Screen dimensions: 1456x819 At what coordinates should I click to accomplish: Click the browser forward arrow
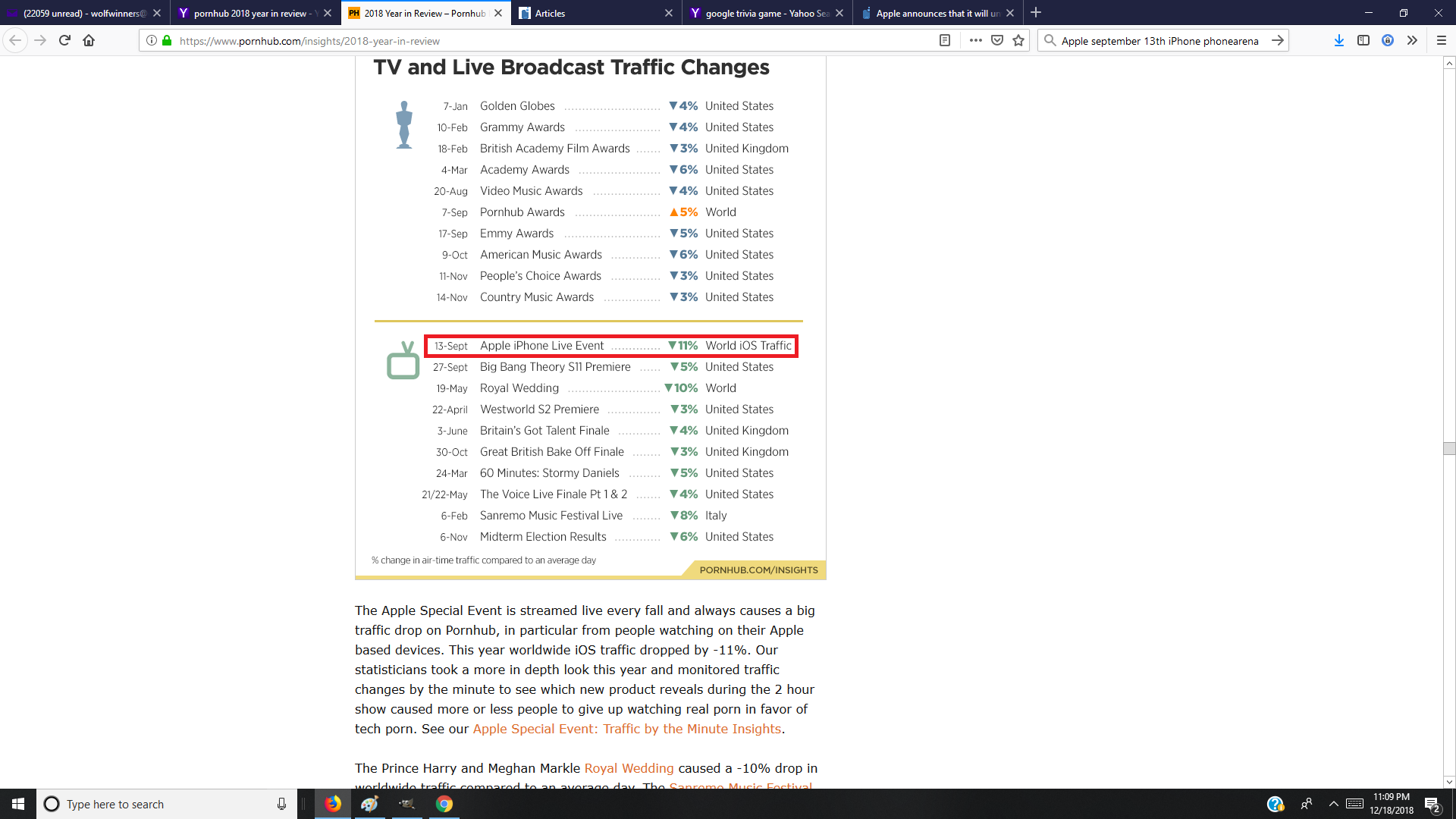[40, 40]
